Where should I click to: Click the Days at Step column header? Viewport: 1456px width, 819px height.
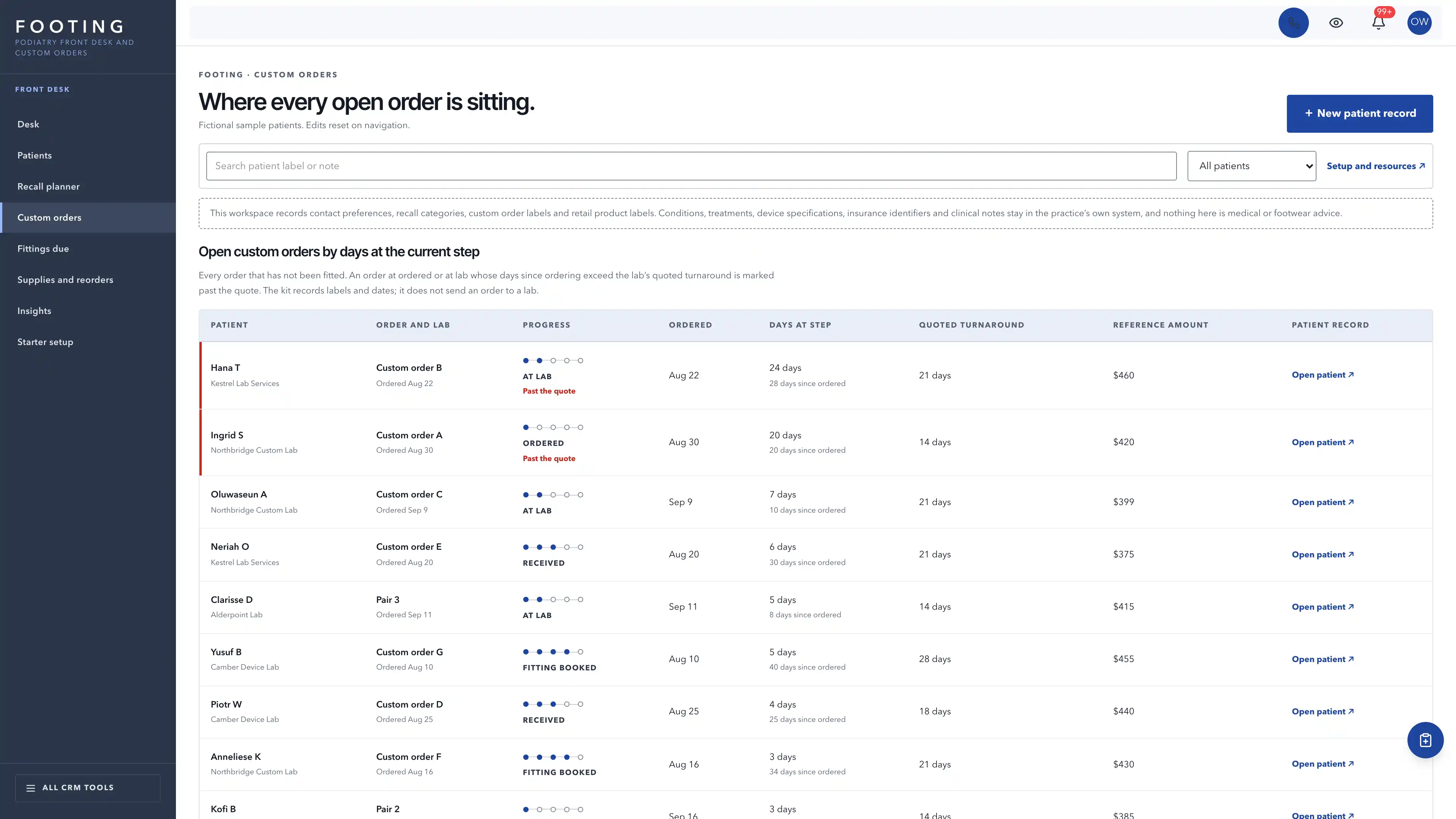[800, 325]
